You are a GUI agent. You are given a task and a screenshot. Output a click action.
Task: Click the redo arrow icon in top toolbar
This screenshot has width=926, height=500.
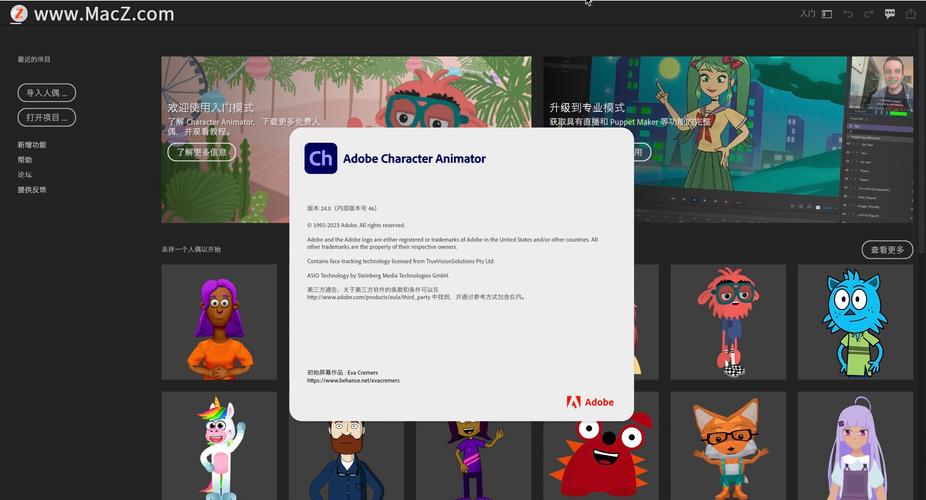coord(869,14)
